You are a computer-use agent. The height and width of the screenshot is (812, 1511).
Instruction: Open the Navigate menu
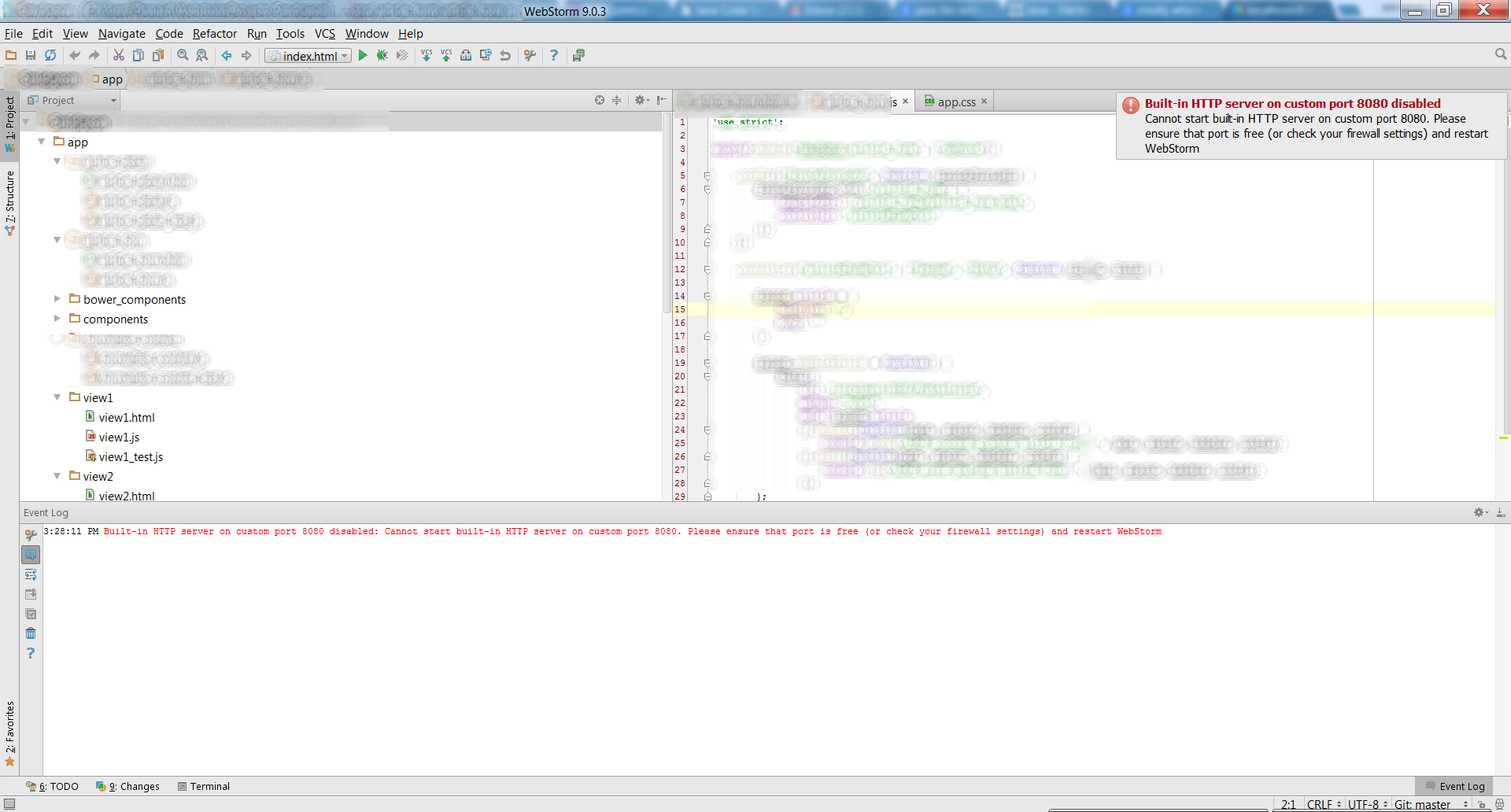122,34
